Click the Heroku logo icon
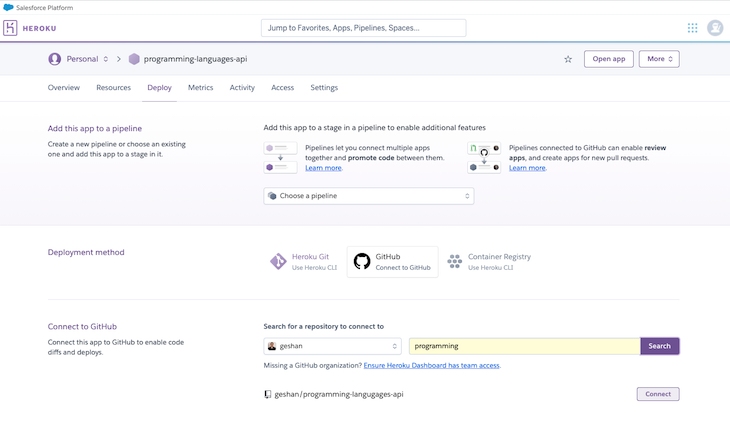 click(10, 28)
